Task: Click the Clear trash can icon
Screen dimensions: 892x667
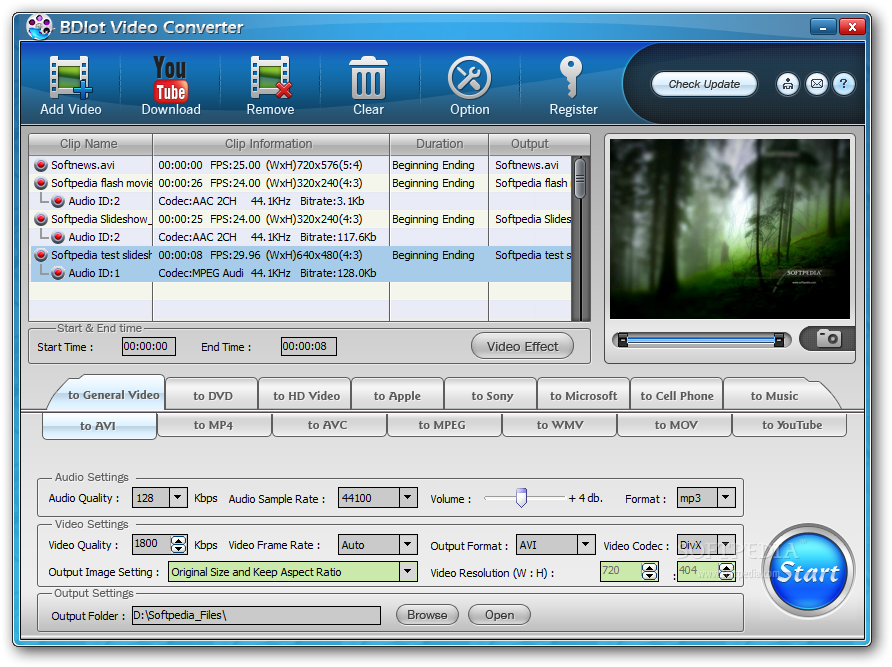Action: (368, 85)
